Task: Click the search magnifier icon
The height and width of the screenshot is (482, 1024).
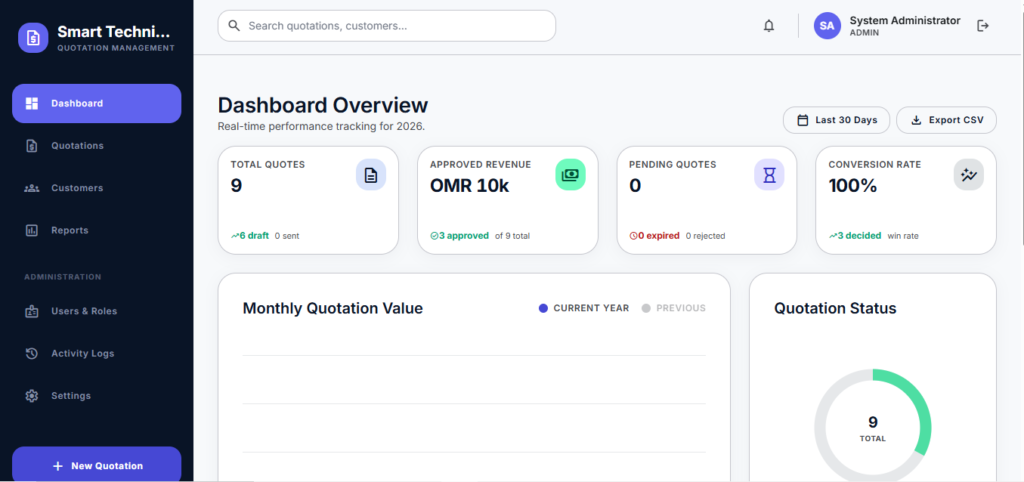Action: pos(234,26)
